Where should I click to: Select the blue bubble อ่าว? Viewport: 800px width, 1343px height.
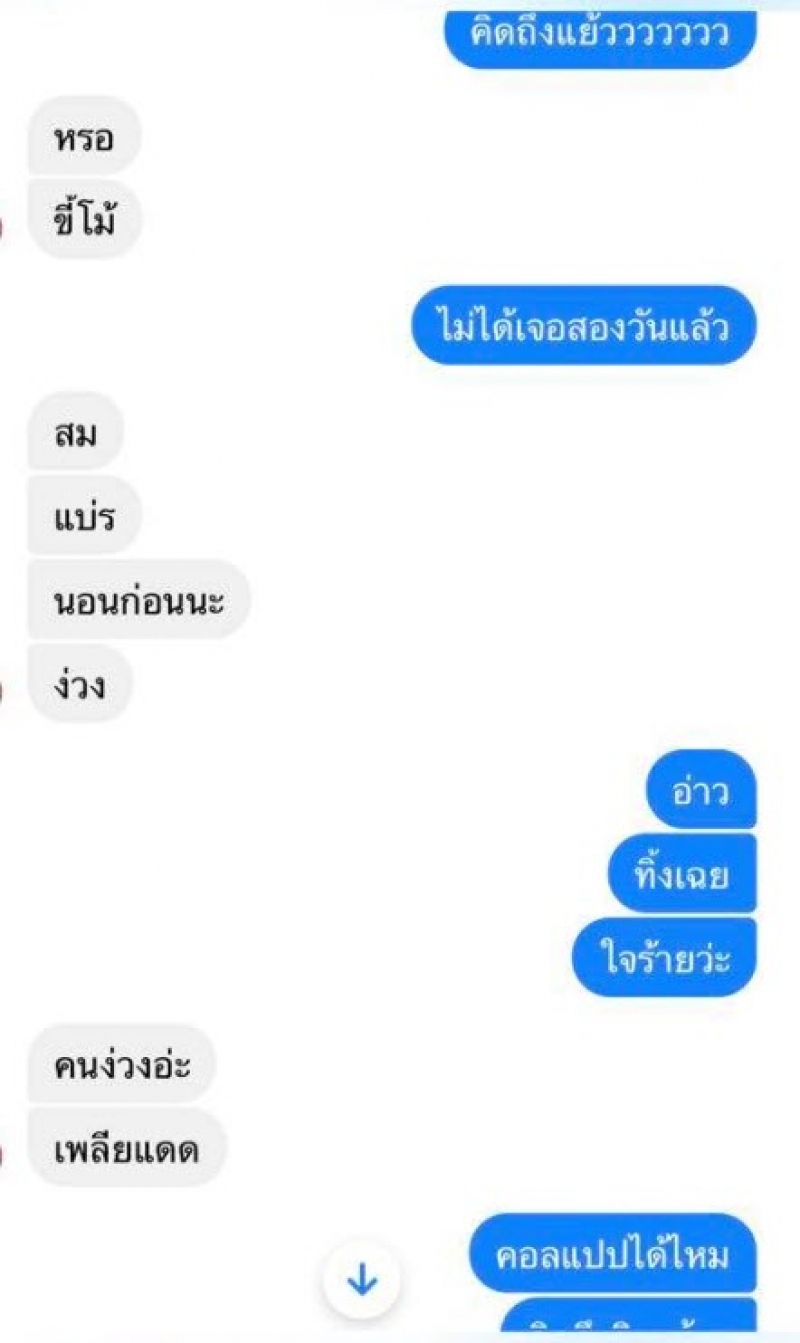(x=701, y=790)
